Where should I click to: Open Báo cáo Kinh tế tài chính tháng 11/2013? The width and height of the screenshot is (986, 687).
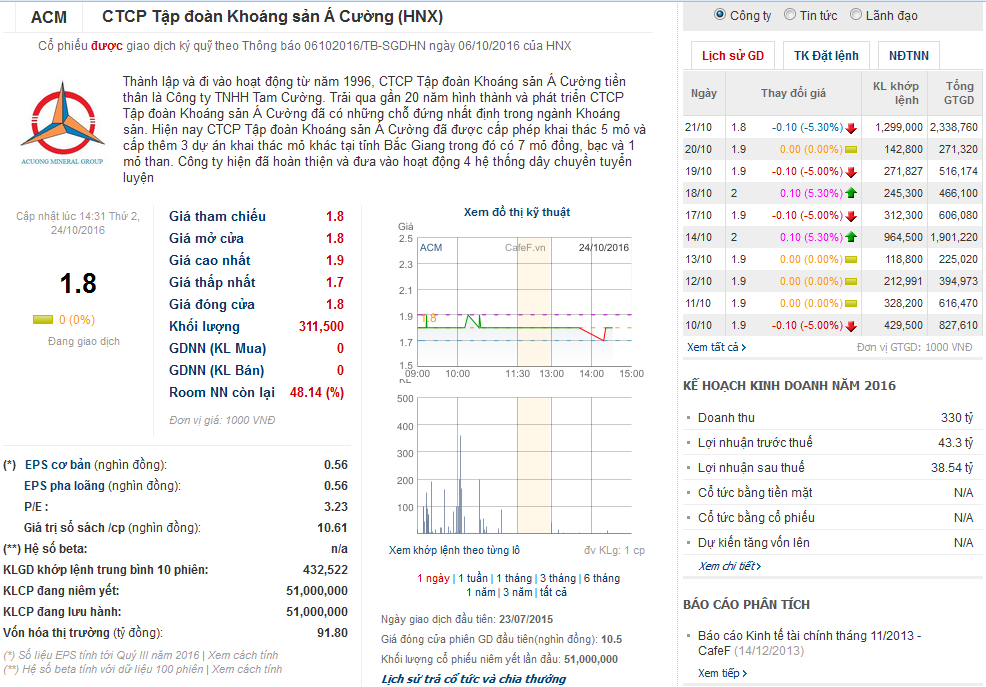809,642
